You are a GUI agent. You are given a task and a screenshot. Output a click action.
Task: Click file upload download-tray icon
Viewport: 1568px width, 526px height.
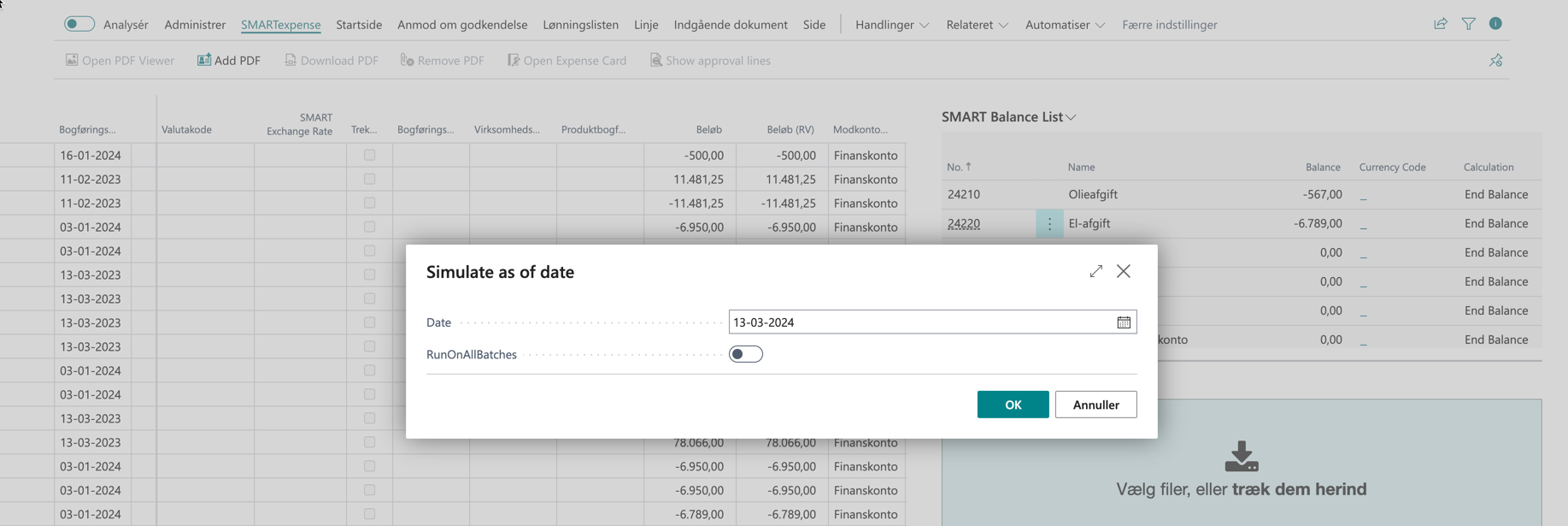tap(1241, 457)
